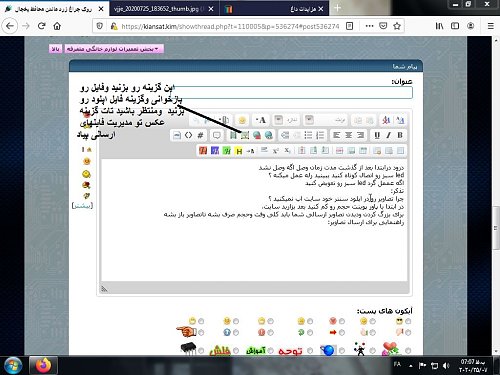Click the red highlight icon in third toolbar row

203,151
